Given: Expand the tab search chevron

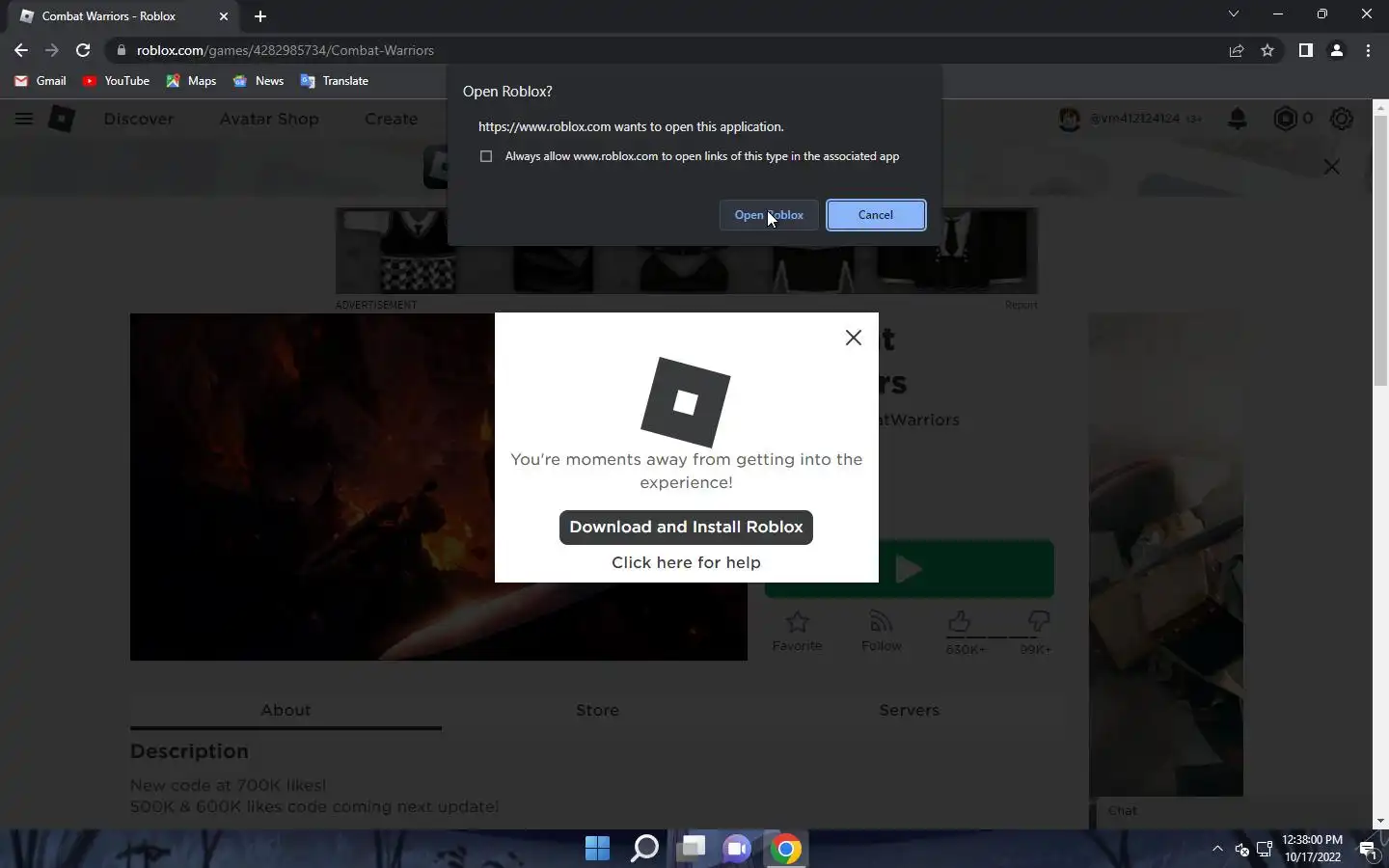Looking at the screenshot, I should click(x=1233, y=14).
